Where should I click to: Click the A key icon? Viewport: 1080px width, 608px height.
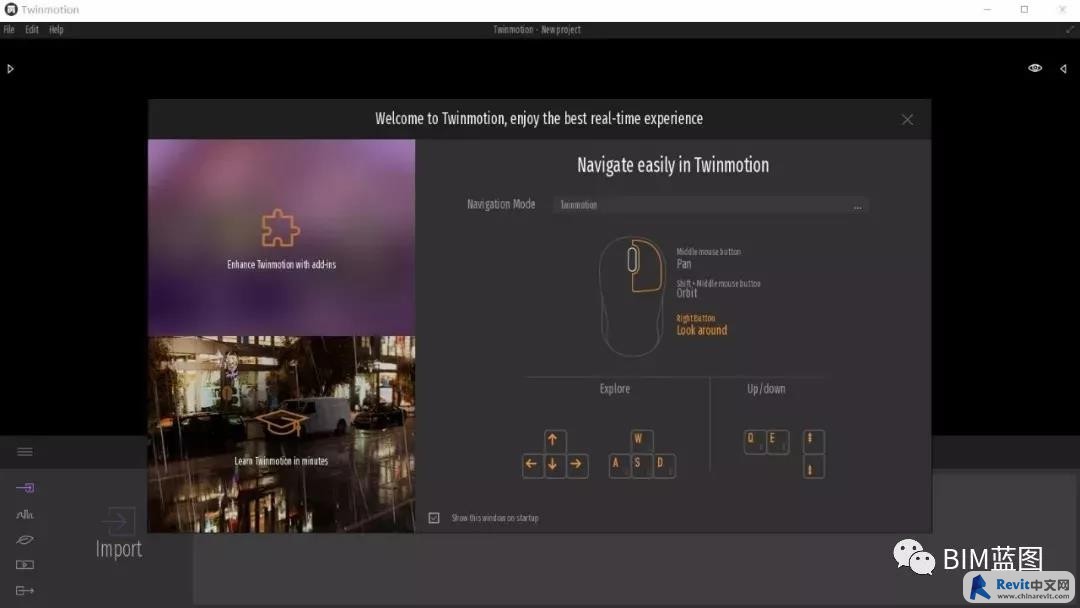[x=619, y=465]
